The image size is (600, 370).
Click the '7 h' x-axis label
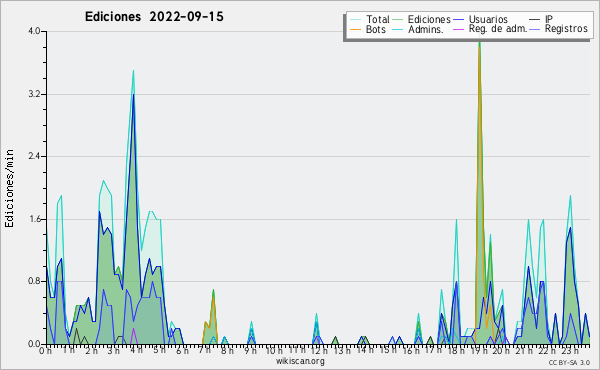pyautogui.click(x=204, y=351)
